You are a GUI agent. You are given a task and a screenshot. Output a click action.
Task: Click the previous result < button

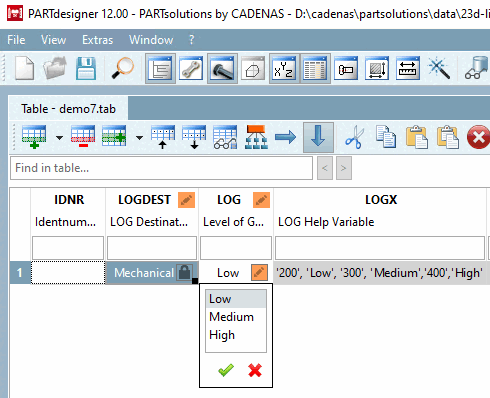(x=325, y=168)
